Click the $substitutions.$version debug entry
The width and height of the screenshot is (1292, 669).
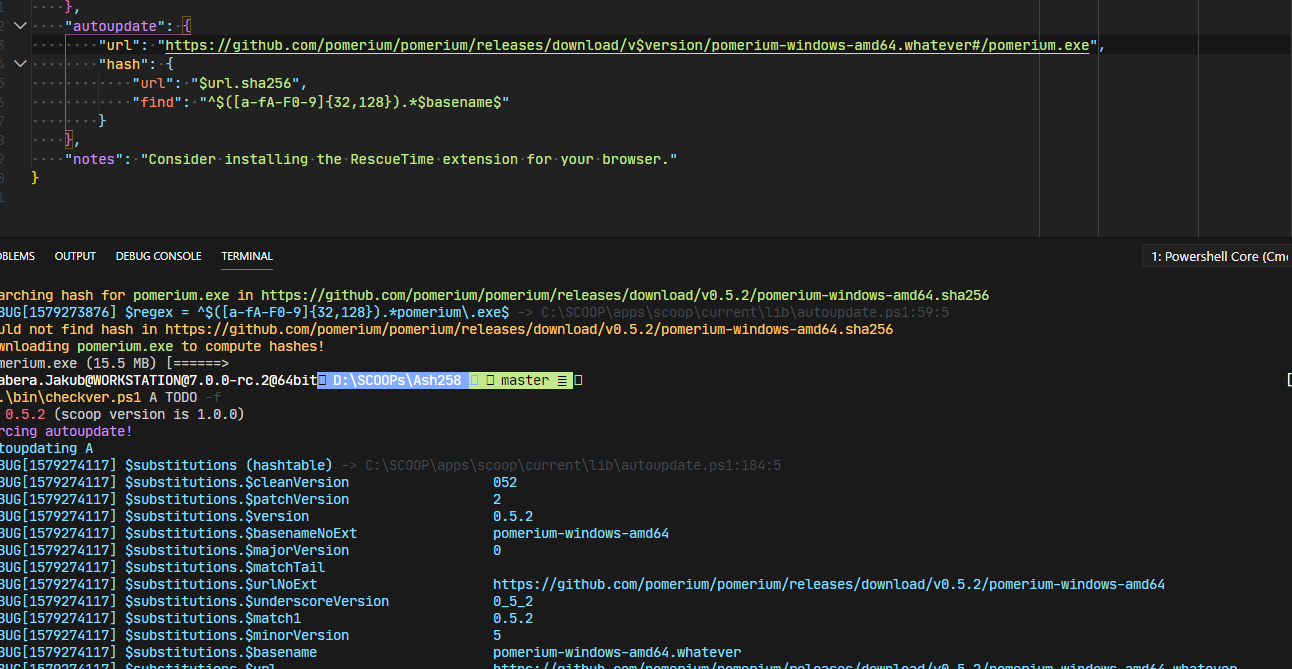pos(219,516)
